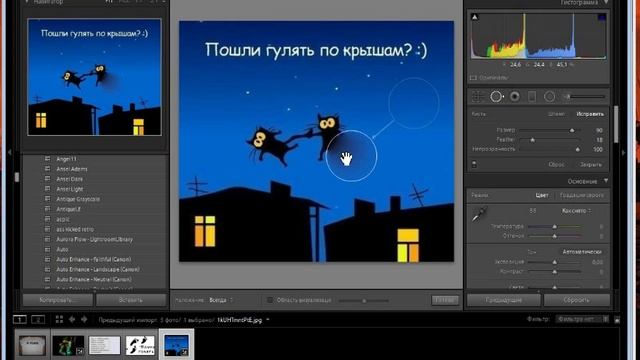Select the Adjustment Brush tool icon

point(567,97)
